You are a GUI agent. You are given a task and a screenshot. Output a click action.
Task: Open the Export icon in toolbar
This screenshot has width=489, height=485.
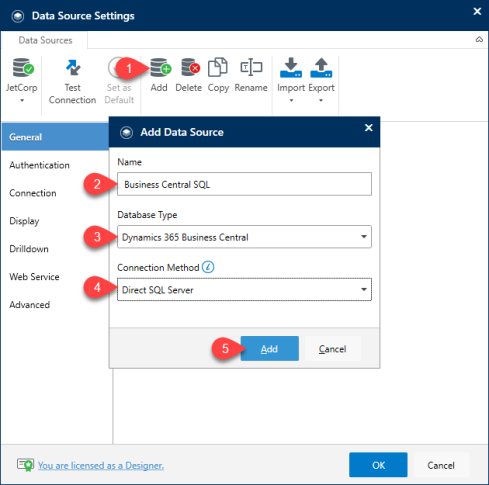(x=321, y=68)
